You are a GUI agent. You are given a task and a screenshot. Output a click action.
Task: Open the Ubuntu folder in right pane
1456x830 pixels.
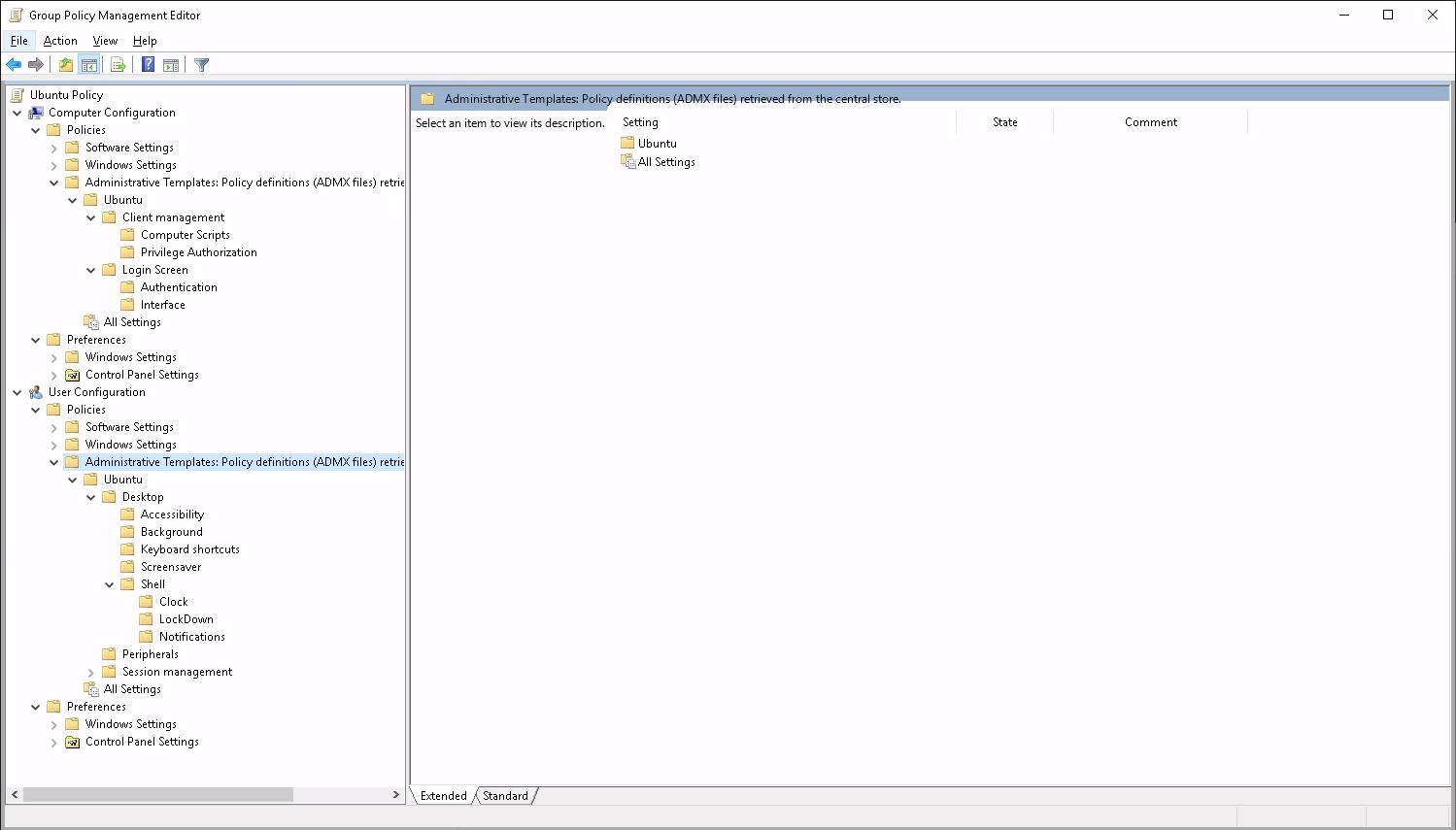coord(658,144)
